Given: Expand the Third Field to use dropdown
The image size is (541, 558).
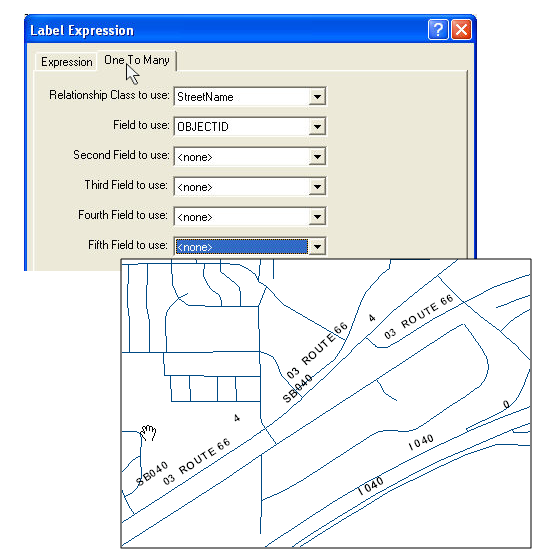Looking at the screenshot, I should (317, 186).
